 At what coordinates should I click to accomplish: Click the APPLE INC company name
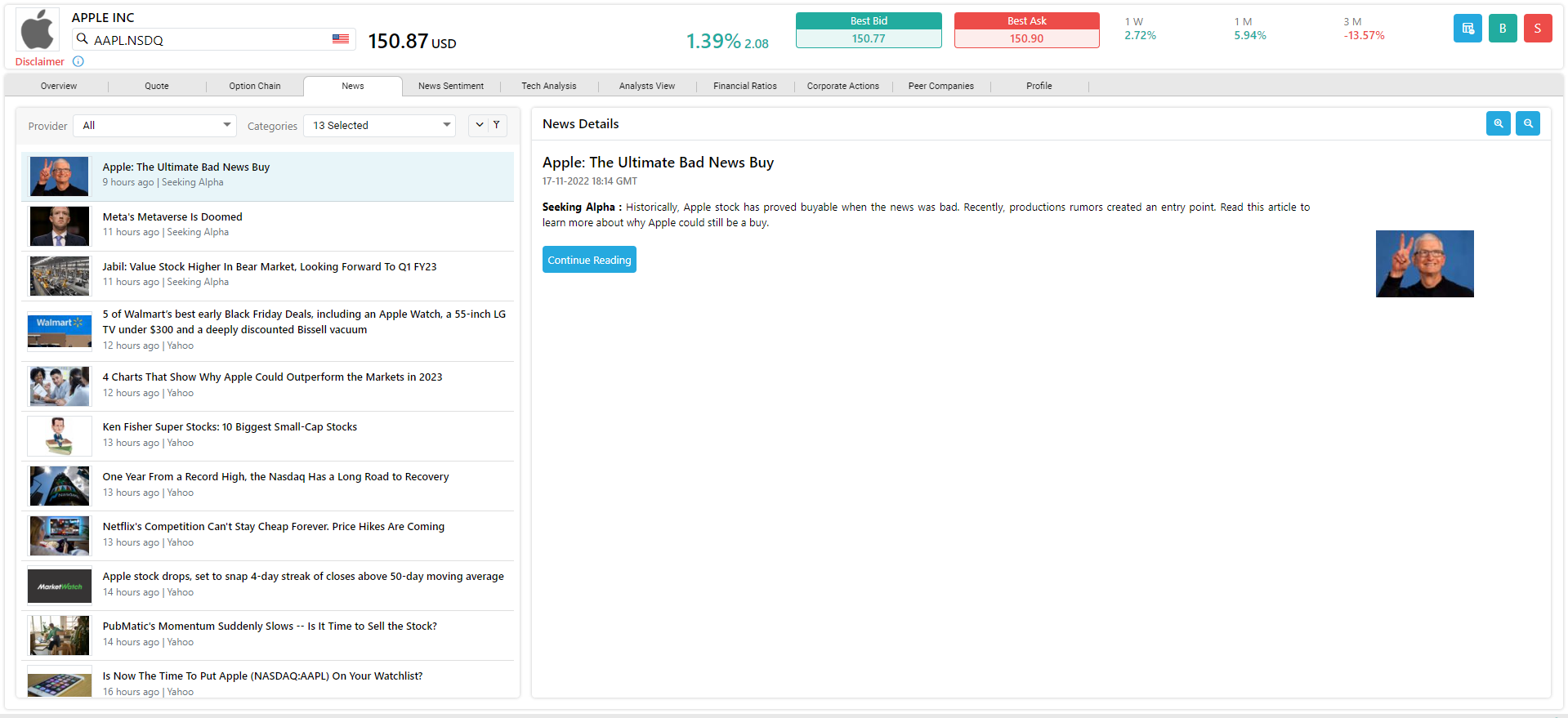[103, 17]
